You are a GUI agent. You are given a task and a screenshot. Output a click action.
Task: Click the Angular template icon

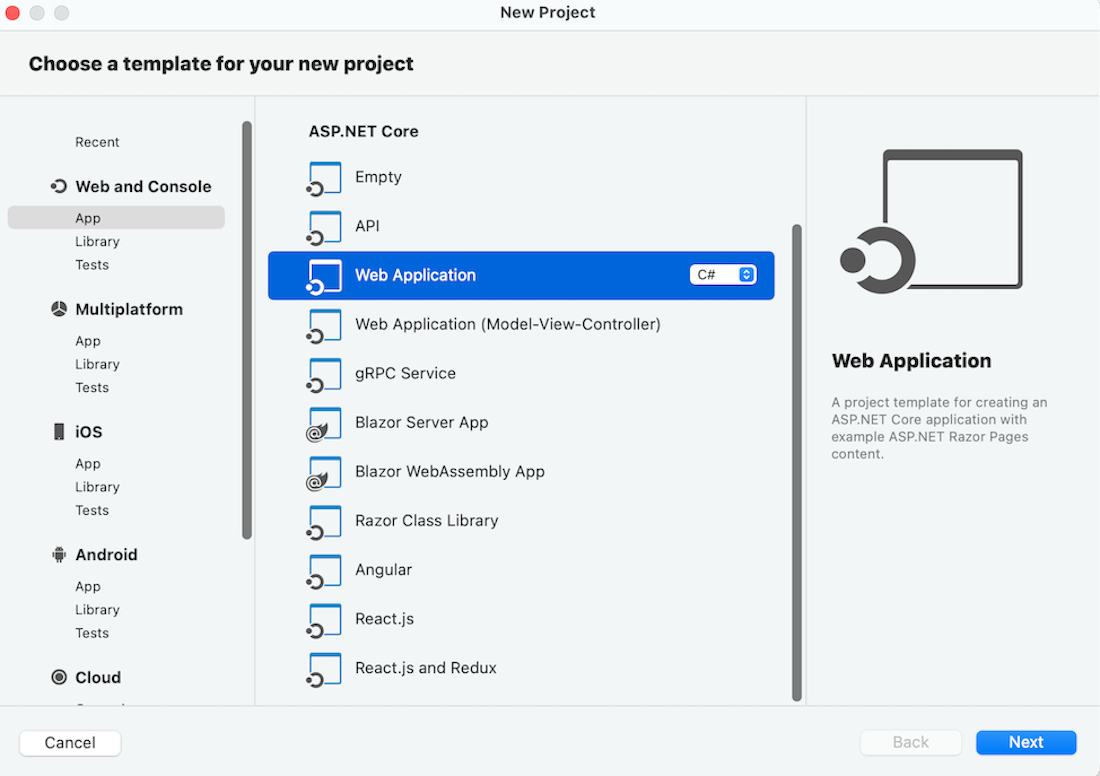324,570
